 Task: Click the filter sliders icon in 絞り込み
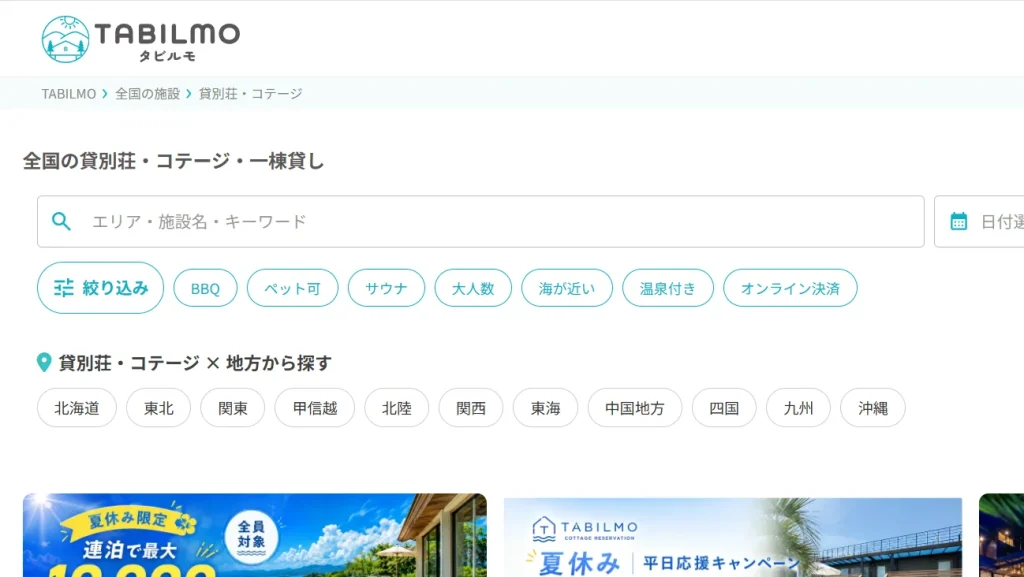pos(63,288)
